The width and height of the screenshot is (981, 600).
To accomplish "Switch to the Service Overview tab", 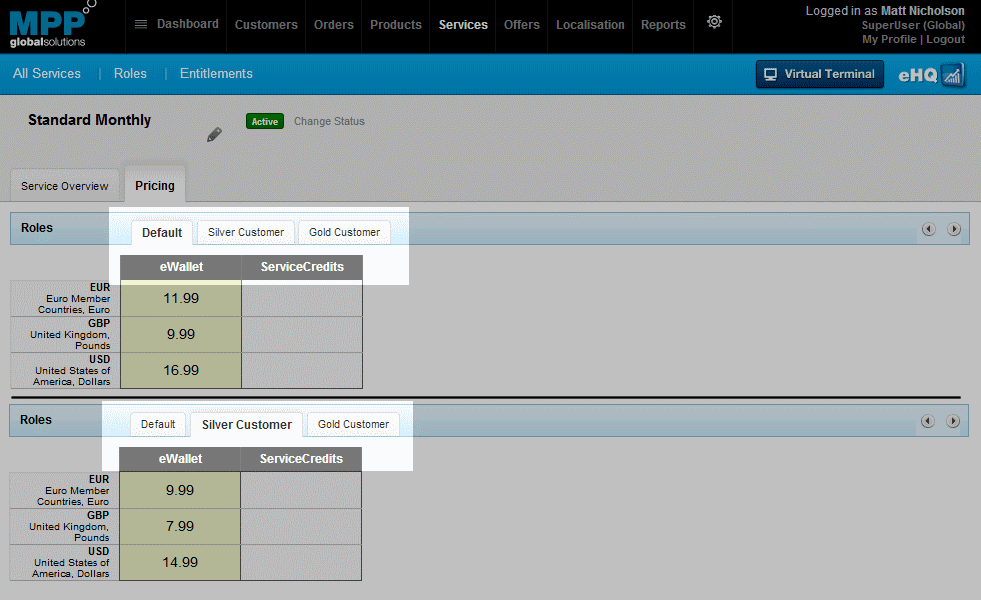I will point(65,186).
